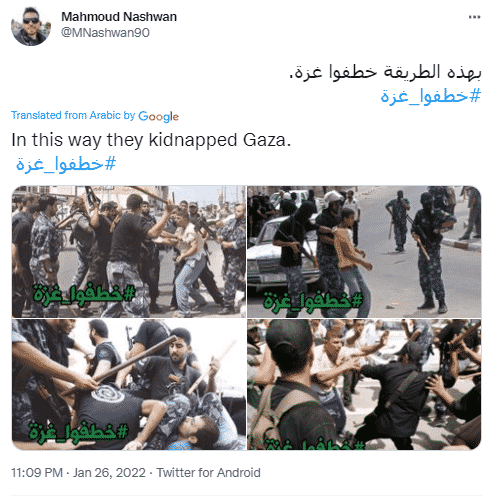The height and width of the screenshot is (497, 491).
Task: Click the 11:09 PM timestamp
Action: 37,473
